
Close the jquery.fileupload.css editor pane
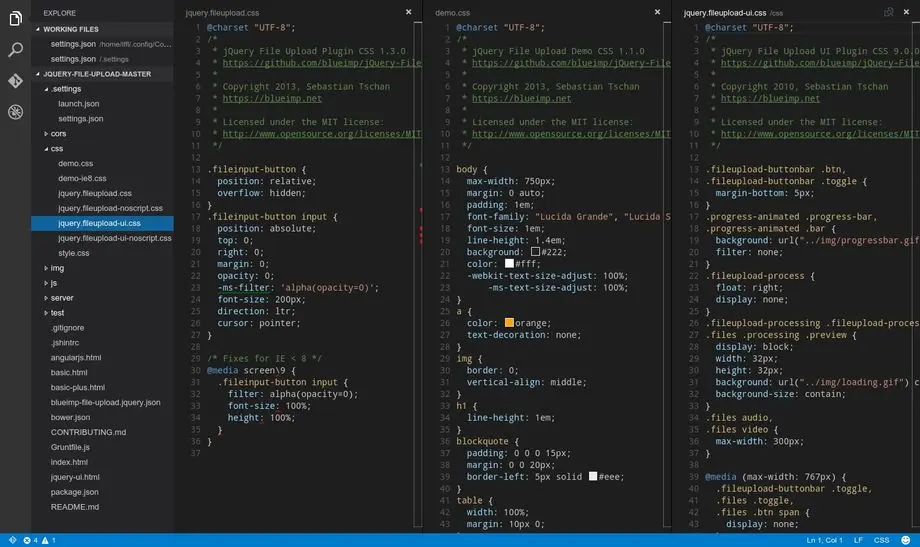(408, 12)
